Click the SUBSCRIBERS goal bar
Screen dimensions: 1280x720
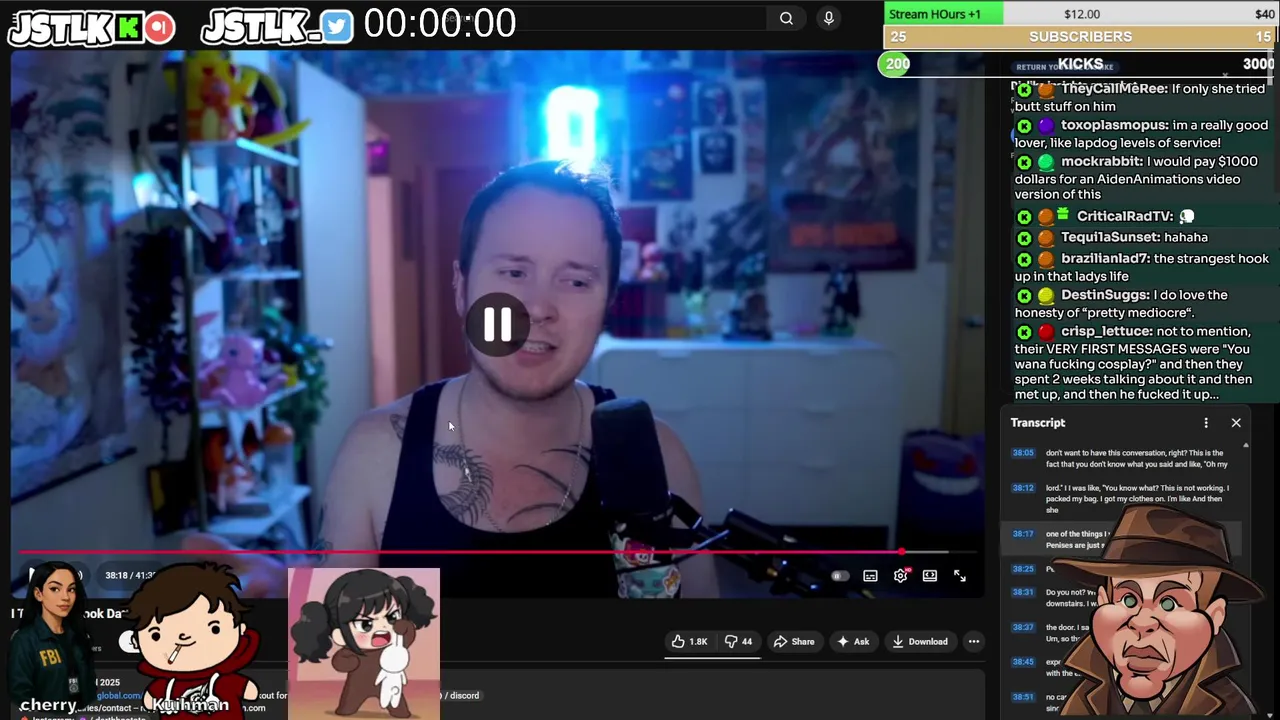[x=1080, y=37]
